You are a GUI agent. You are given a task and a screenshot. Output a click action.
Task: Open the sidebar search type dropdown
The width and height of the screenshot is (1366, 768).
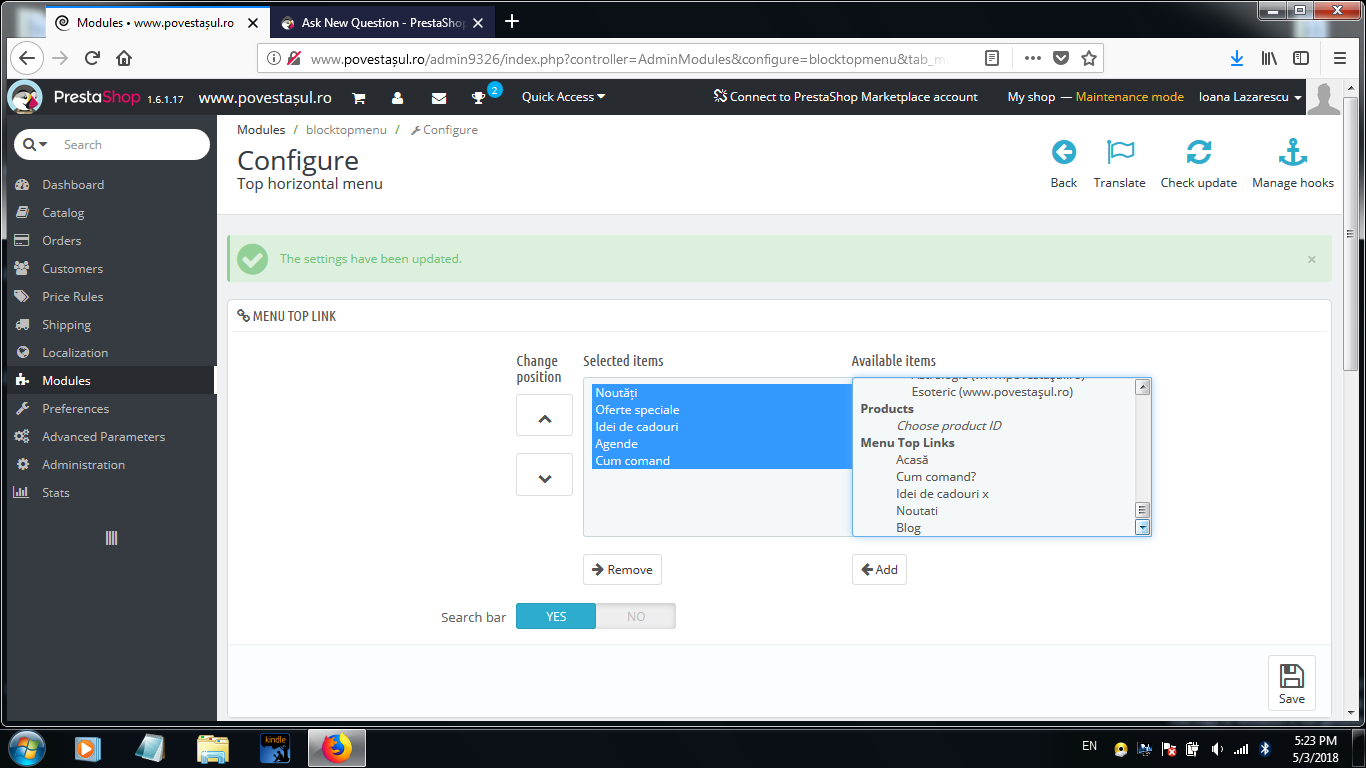pos(36,145)
